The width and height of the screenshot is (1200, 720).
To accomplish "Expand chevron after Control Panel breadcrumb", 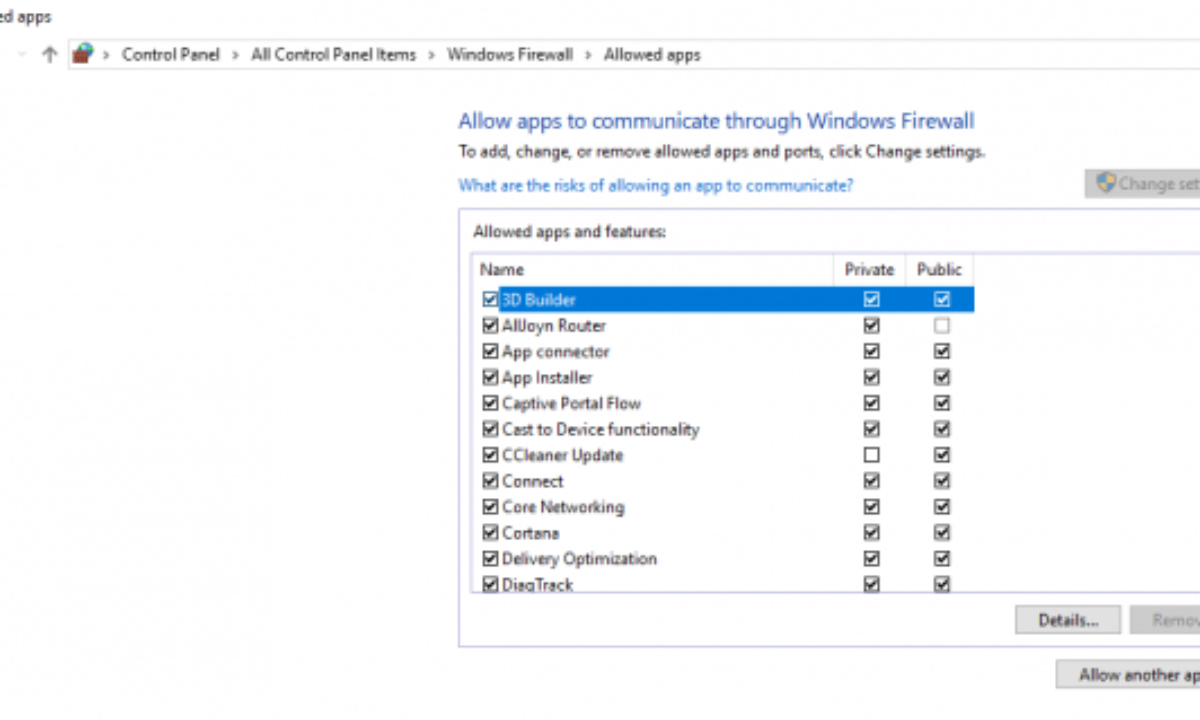I will [236, 55].
